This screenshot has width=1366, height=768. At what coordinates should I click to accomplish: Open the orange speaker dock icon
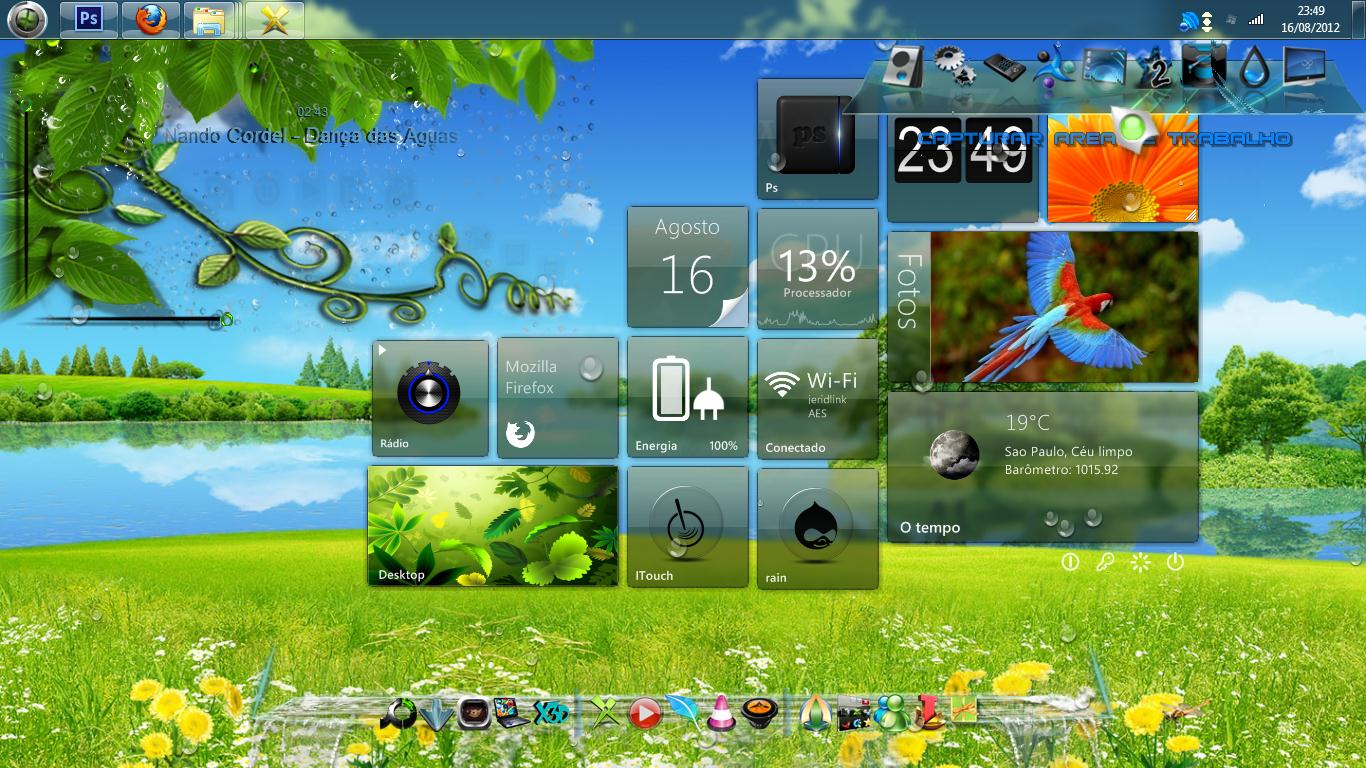click(759, 712)
